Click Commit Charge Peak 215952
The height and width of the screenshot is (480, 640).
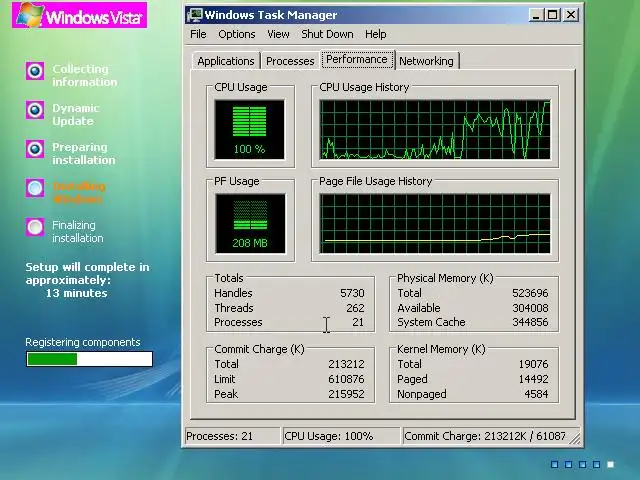pyautogui.click(x=346, y=394)
